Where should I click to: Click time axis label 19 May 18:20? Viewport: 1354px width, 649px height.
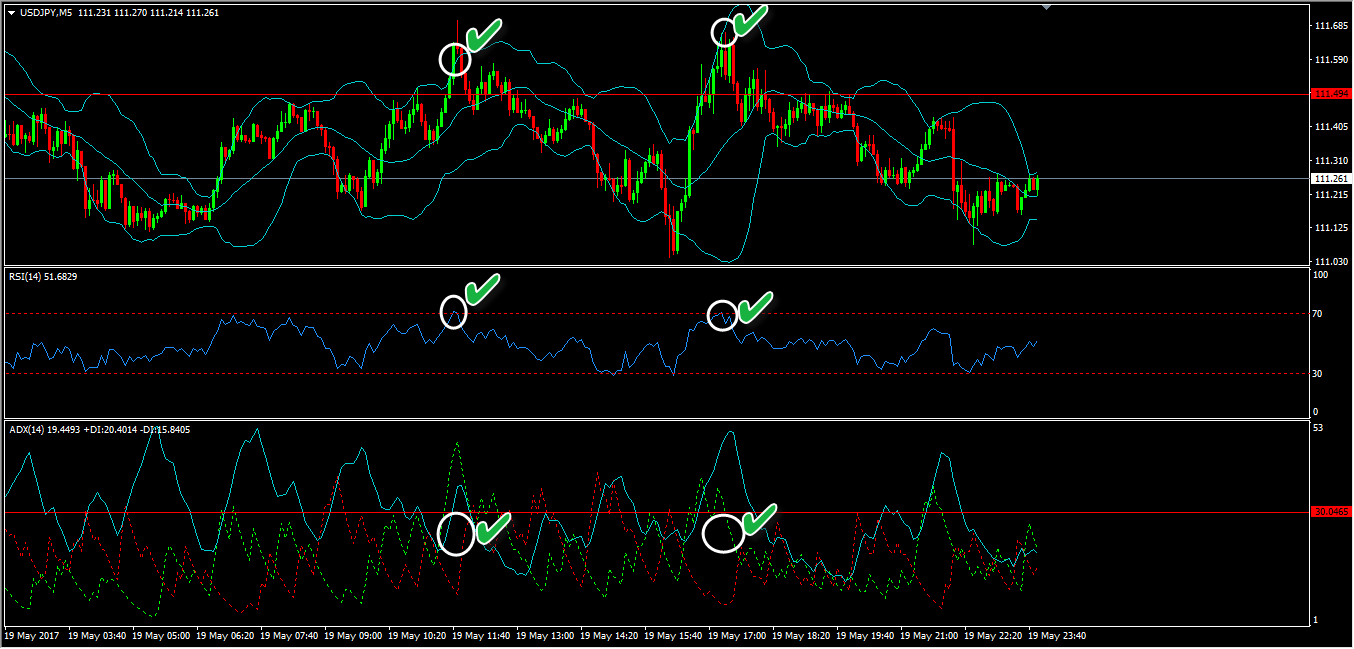(801, 635)
